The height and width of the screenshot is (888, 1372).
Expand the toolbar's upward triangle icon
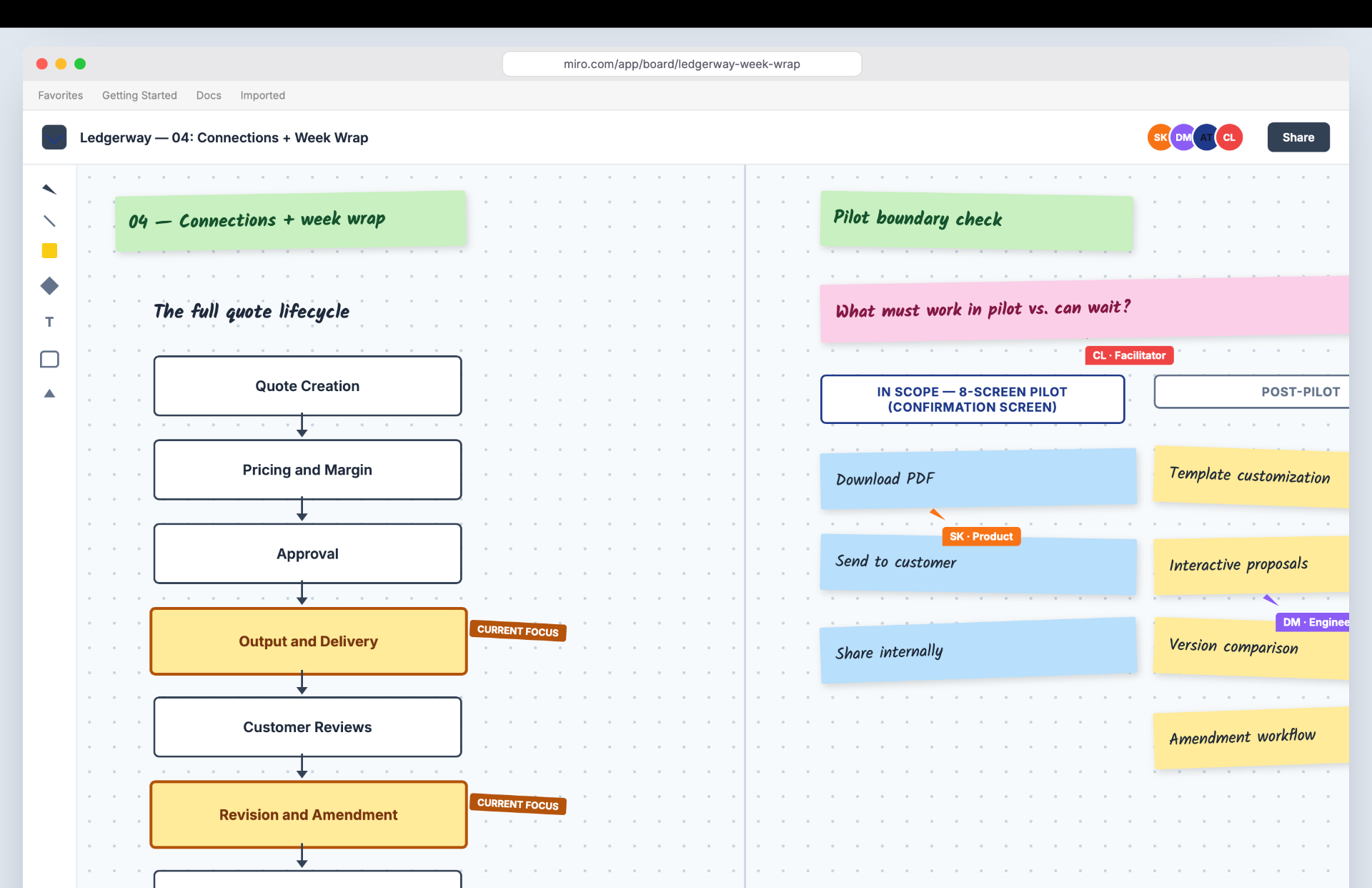(49, 393)
